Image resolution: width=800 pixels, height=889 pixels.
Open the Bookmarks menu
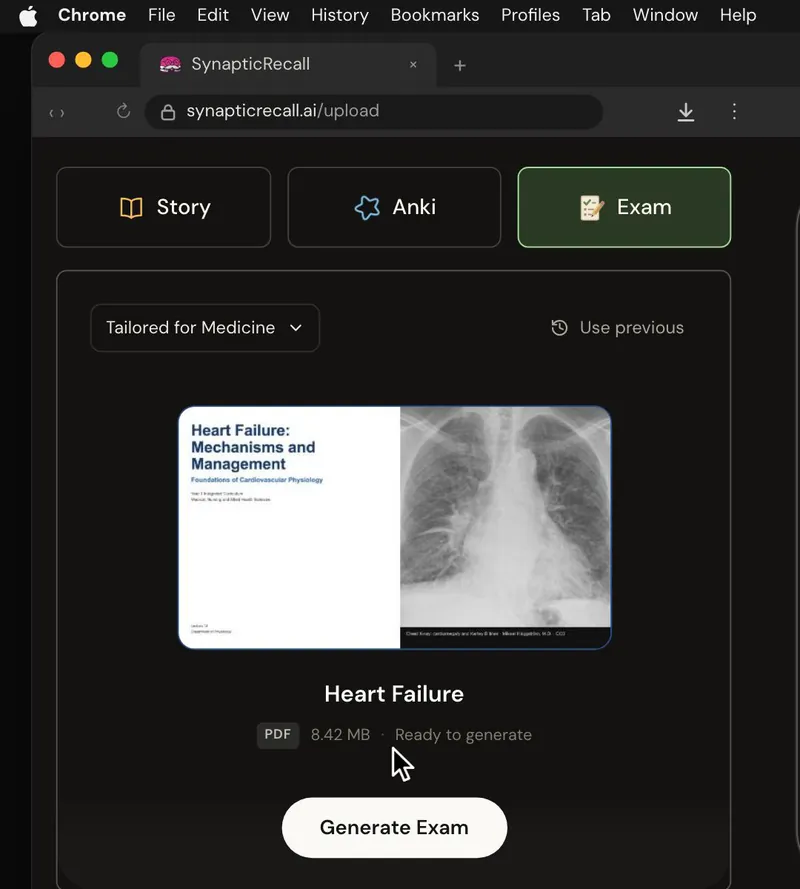pyautogui.click(x=435, y=15)
